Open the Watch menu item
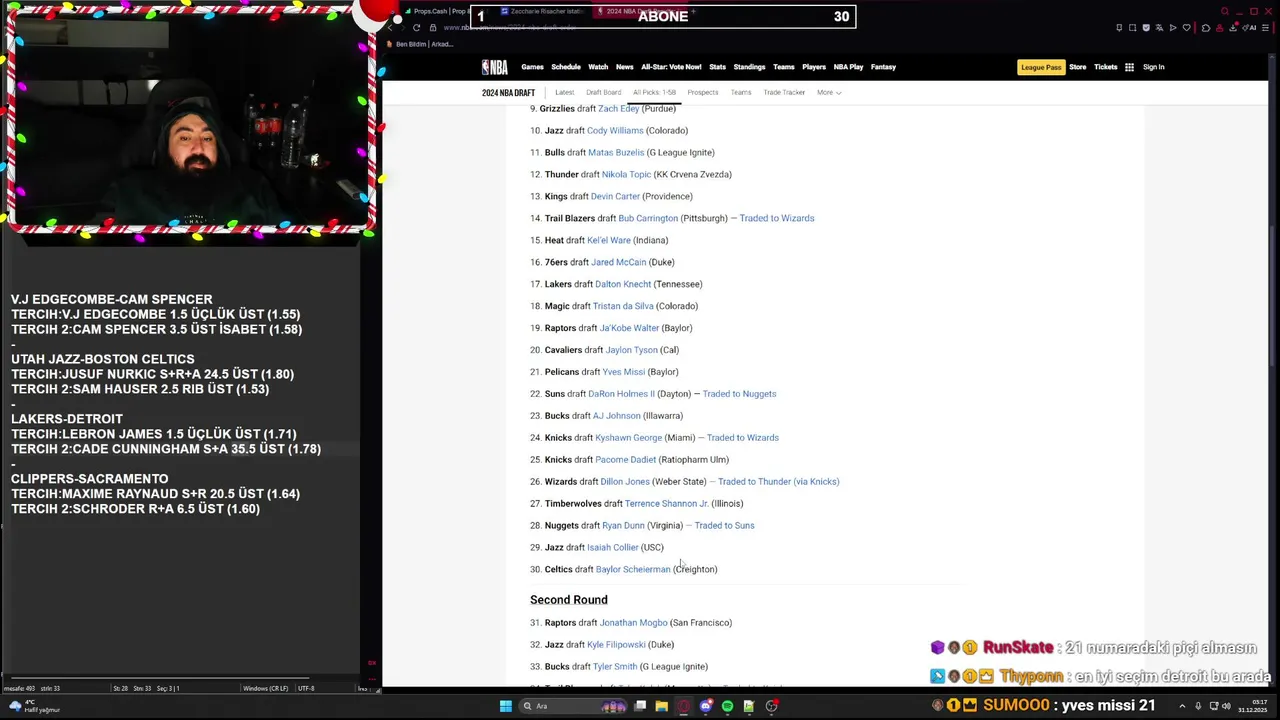 pos(598,67)
